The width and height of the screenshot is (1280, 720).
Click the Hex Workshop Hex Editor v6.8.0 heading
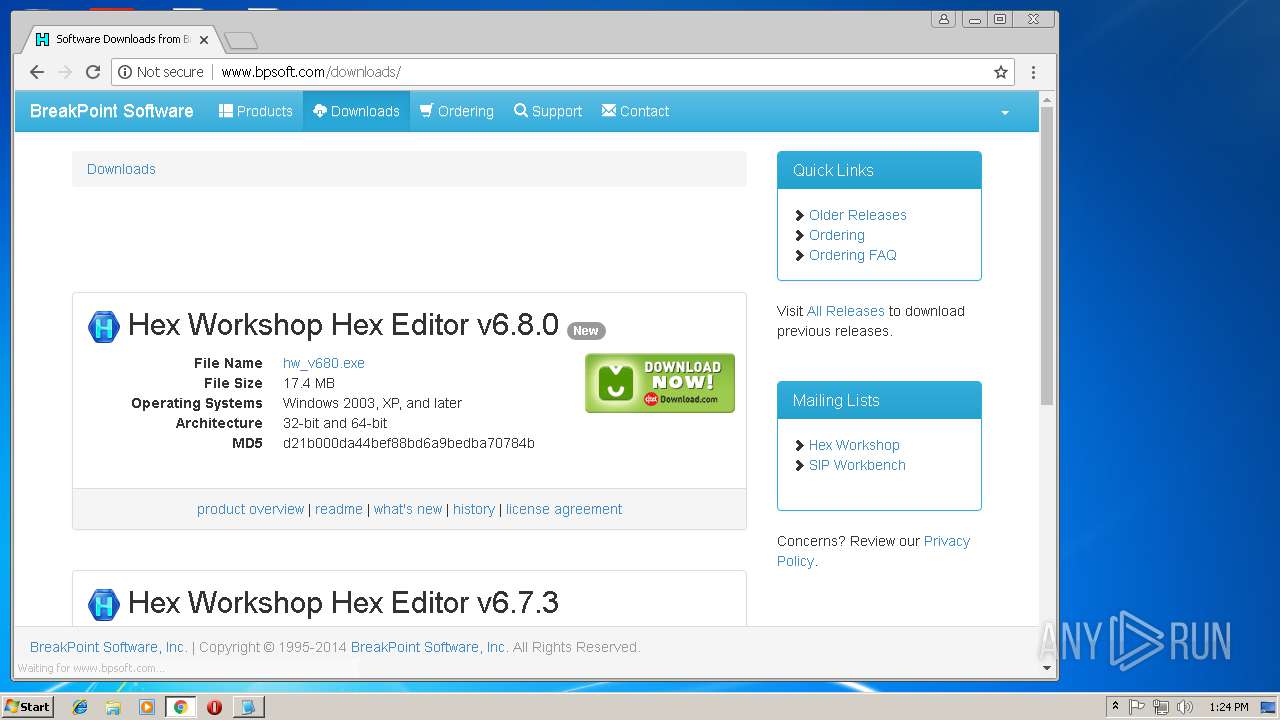click(343, 325)
